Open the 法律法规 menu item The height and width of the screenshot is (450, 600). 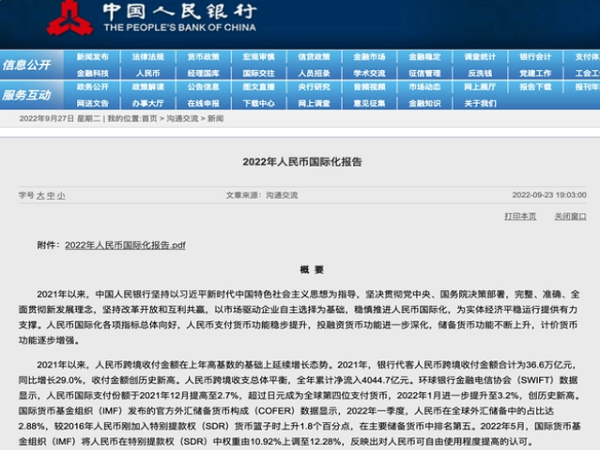click(x=148, y=57)
